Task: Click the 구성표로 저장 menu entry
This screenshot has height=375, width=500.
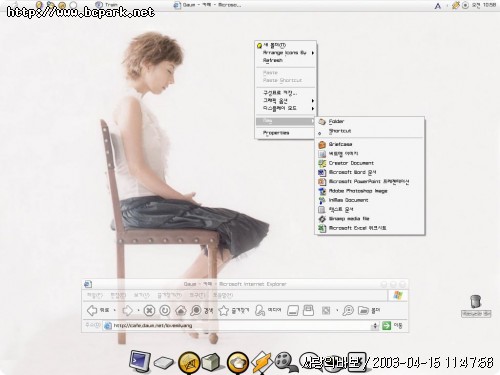Action: [x=285, y=93]
